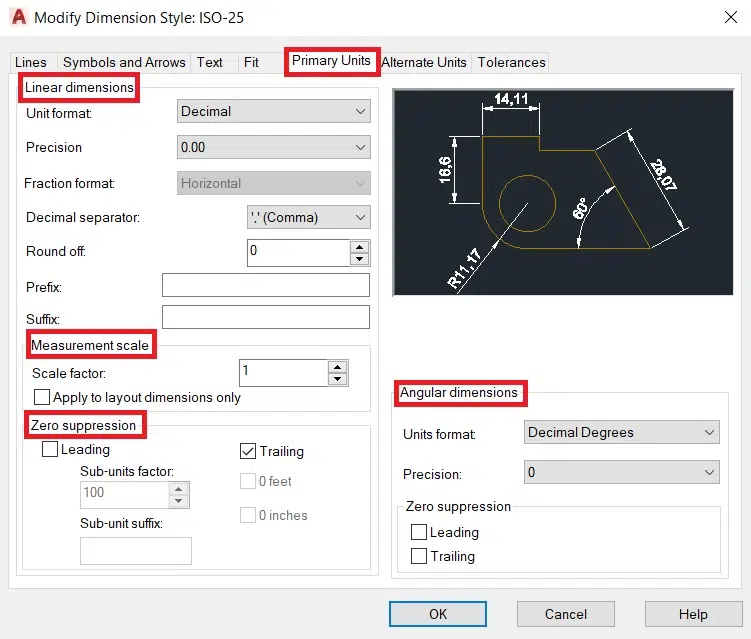Increase the Round off value with up arrow
The width and height of the screenshot is (751, 639).
[x=360, y=246]
